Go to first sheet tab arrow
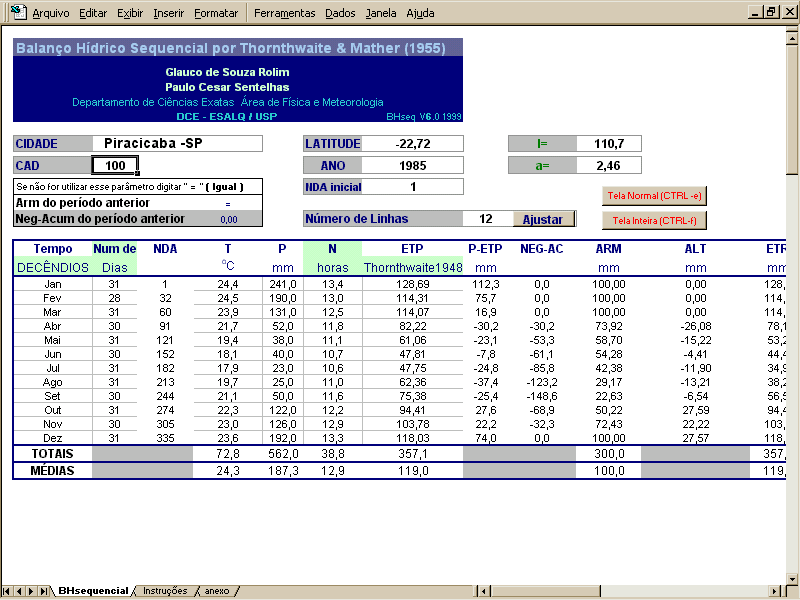The image size is (800, 600). 7,591
